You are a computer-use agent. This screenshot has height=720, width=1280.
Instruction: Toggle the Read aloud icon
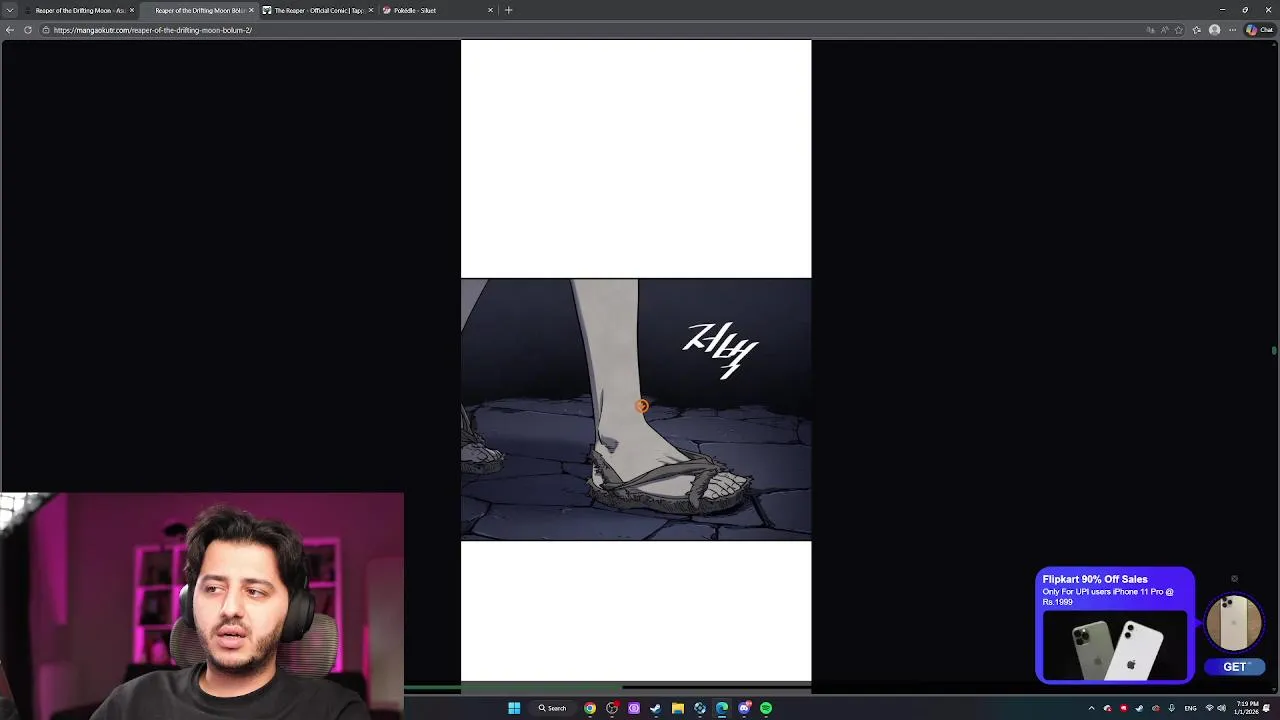(1164, 30)
